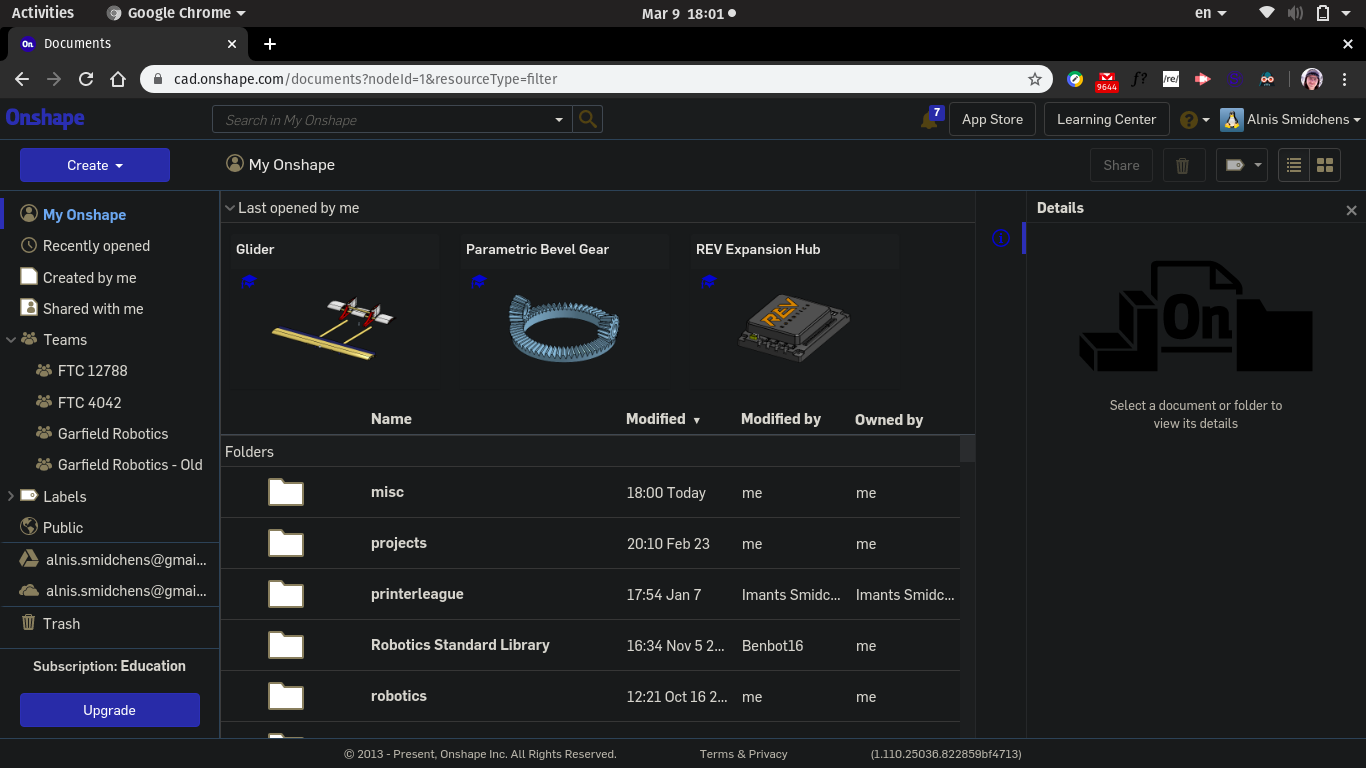Viewport: 1366px width, 768px height.
Task: Switch to list view
Action: click(x=1294, y=165)
